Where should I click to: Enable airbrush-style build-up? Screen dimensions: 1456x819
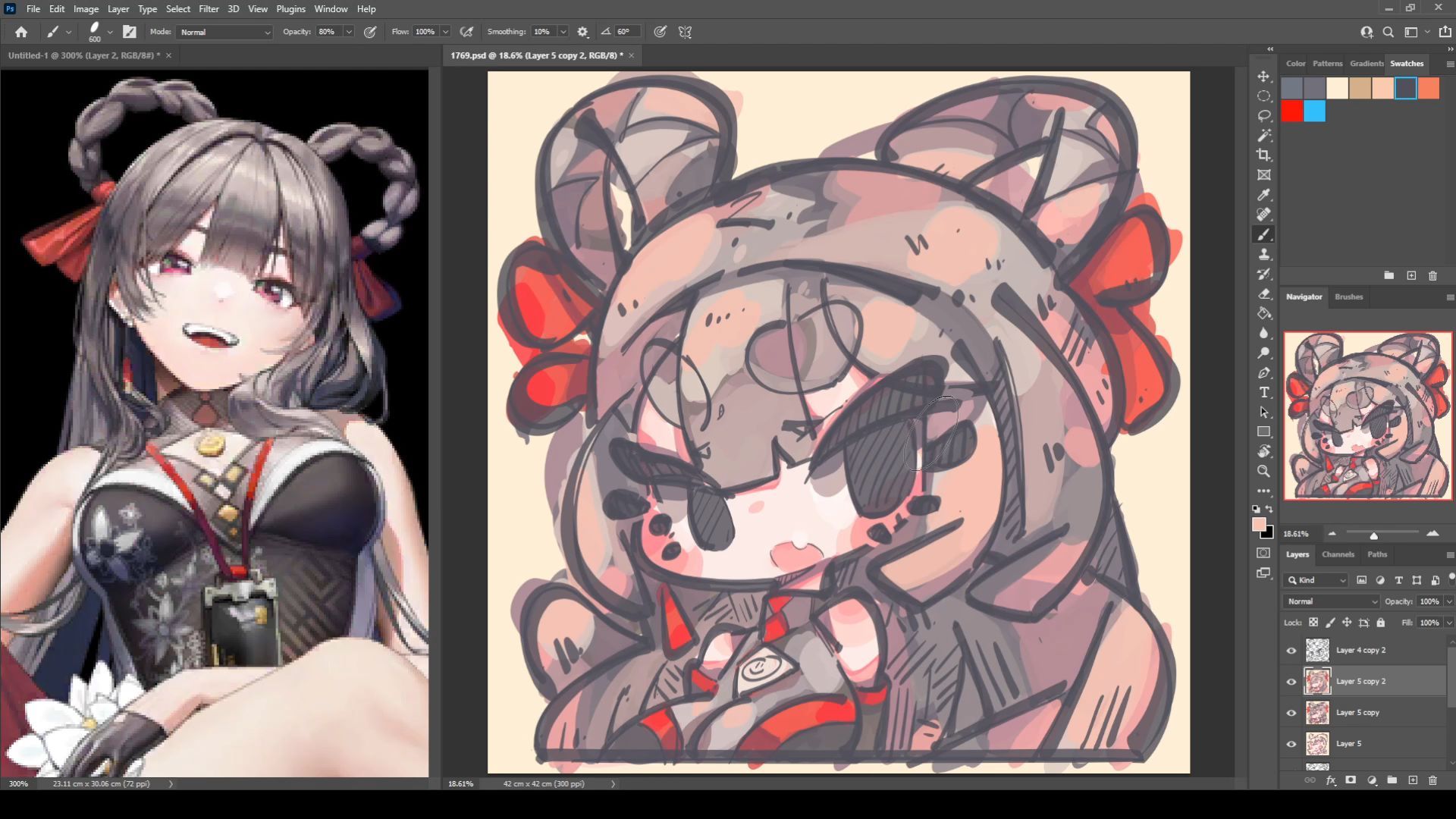(467, 32)
